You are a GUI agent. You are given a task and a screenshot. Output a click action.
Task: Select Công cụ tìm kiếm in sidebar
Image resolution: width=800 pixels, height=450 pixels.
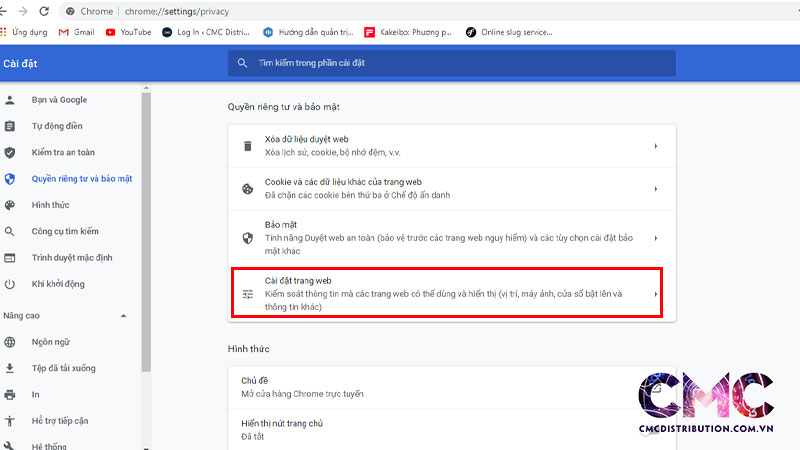click(x=65, y=232)
